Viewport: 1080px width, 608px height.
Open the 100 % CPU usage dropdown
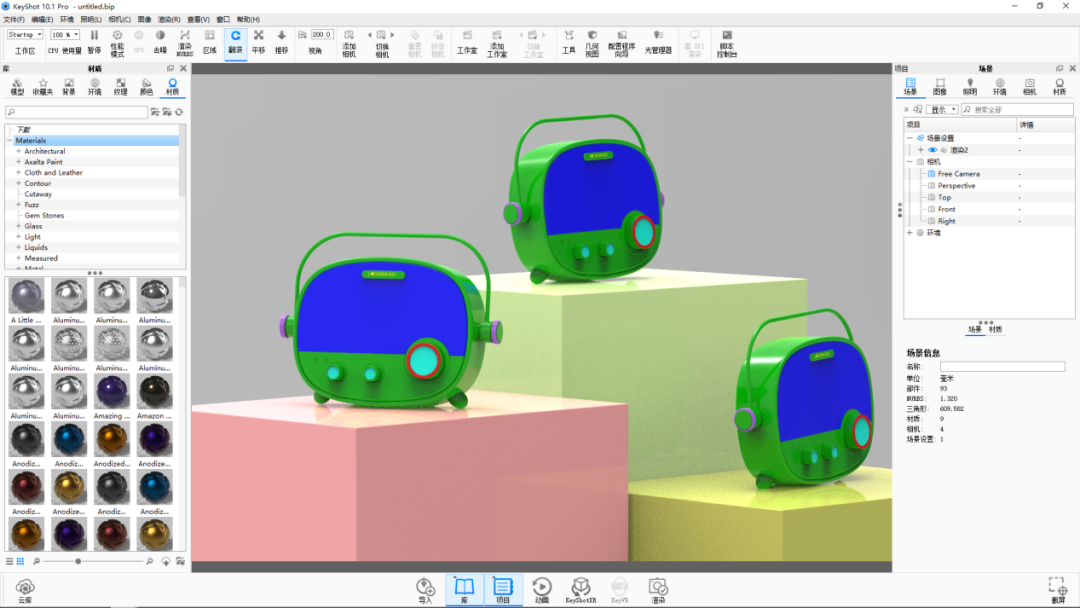[x=65, y=34]
